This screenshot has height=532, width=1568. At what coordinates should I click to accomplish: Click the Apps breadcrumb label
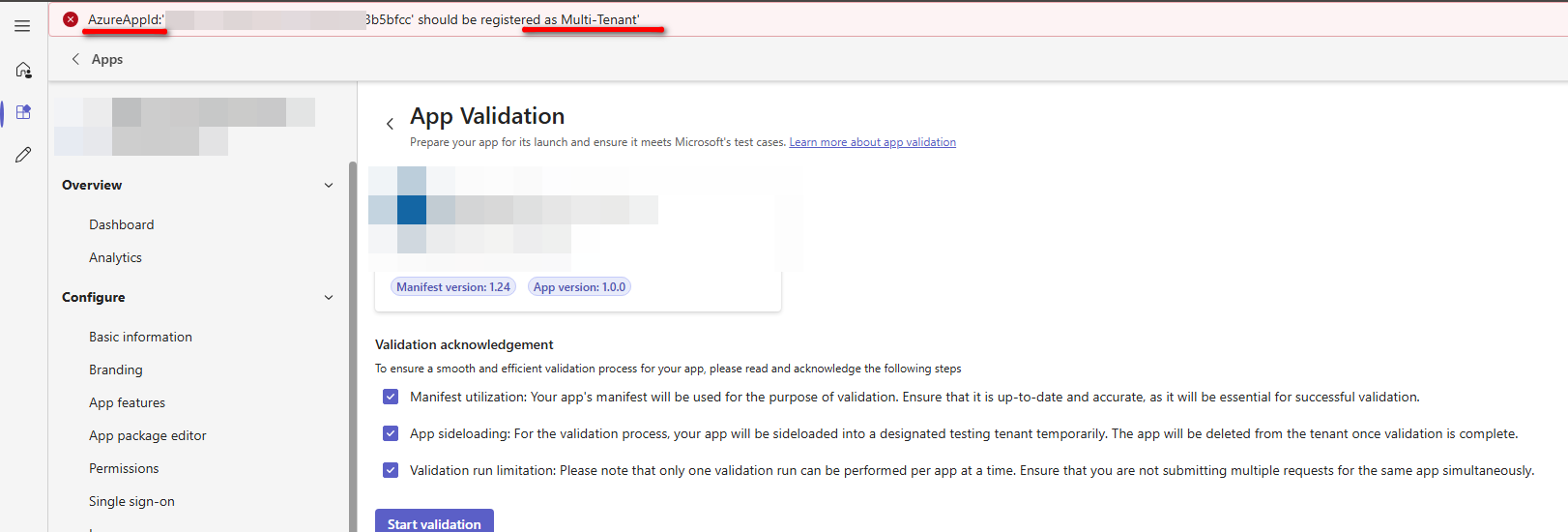107,59
